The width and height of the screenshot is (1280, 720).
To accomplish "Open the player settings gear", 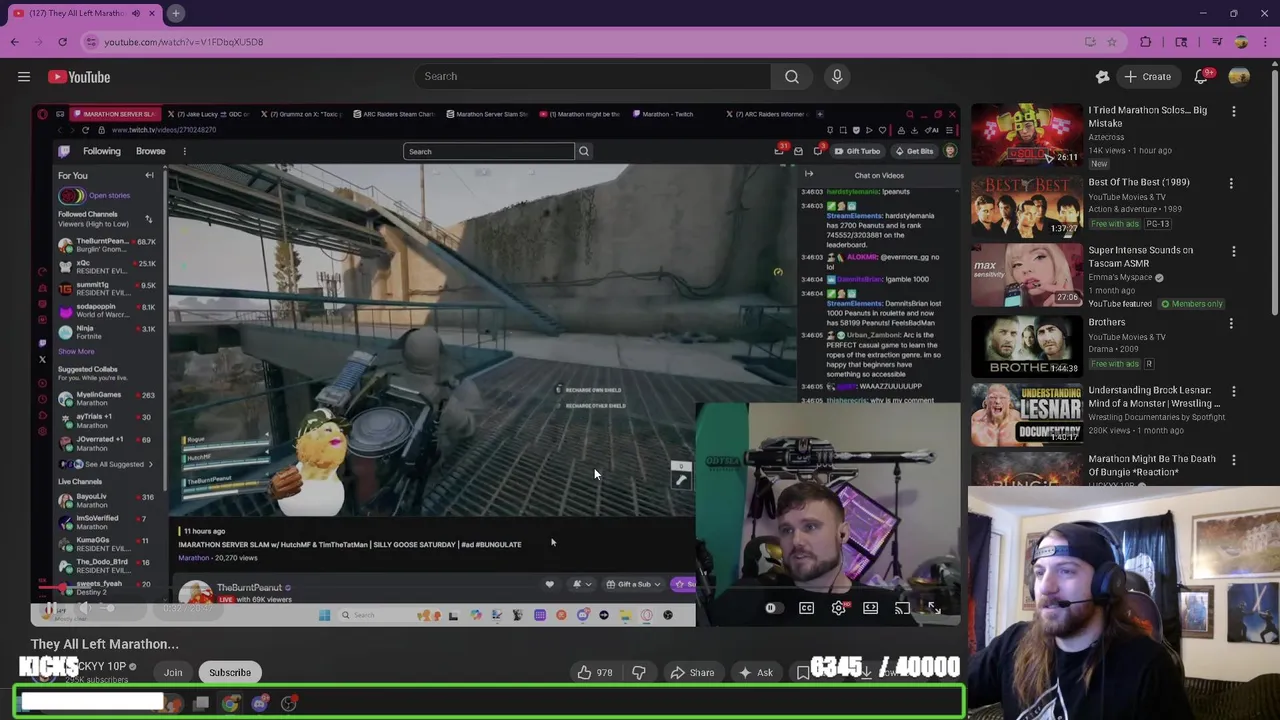I will tap(838, 608).
